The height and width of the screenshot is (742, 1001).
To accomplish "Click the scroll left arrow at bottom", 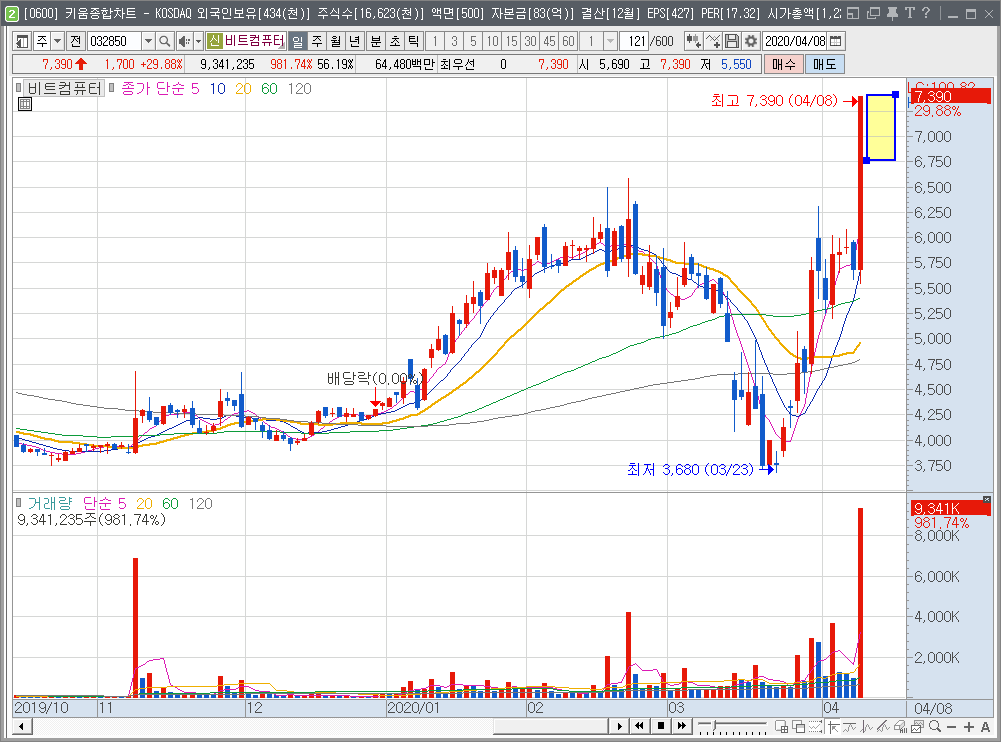I will click(x=22, y=727).
